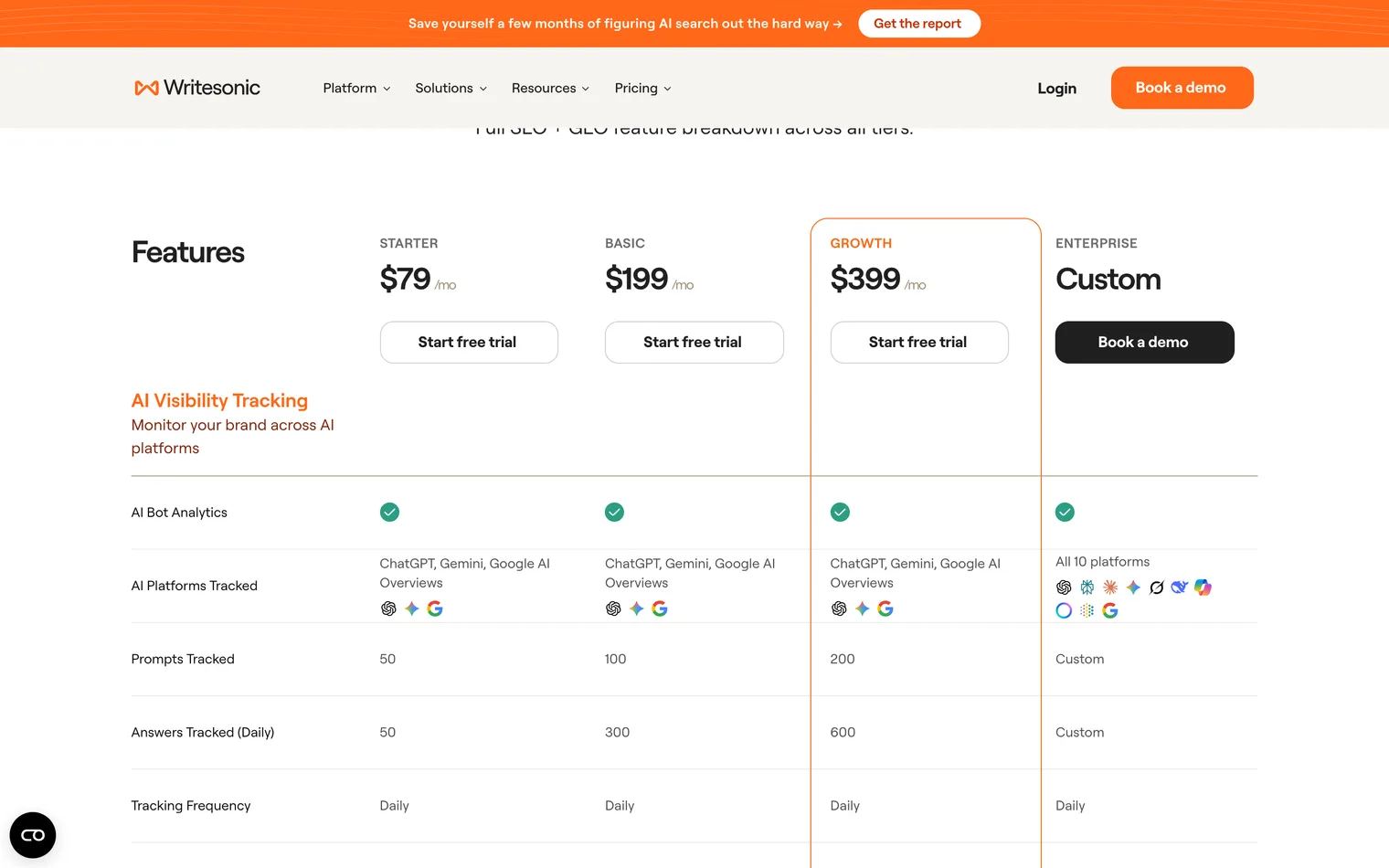The width and height of the screenshot is (1389, 868).
Task: Click the Login link
Action: [1057, 89]
